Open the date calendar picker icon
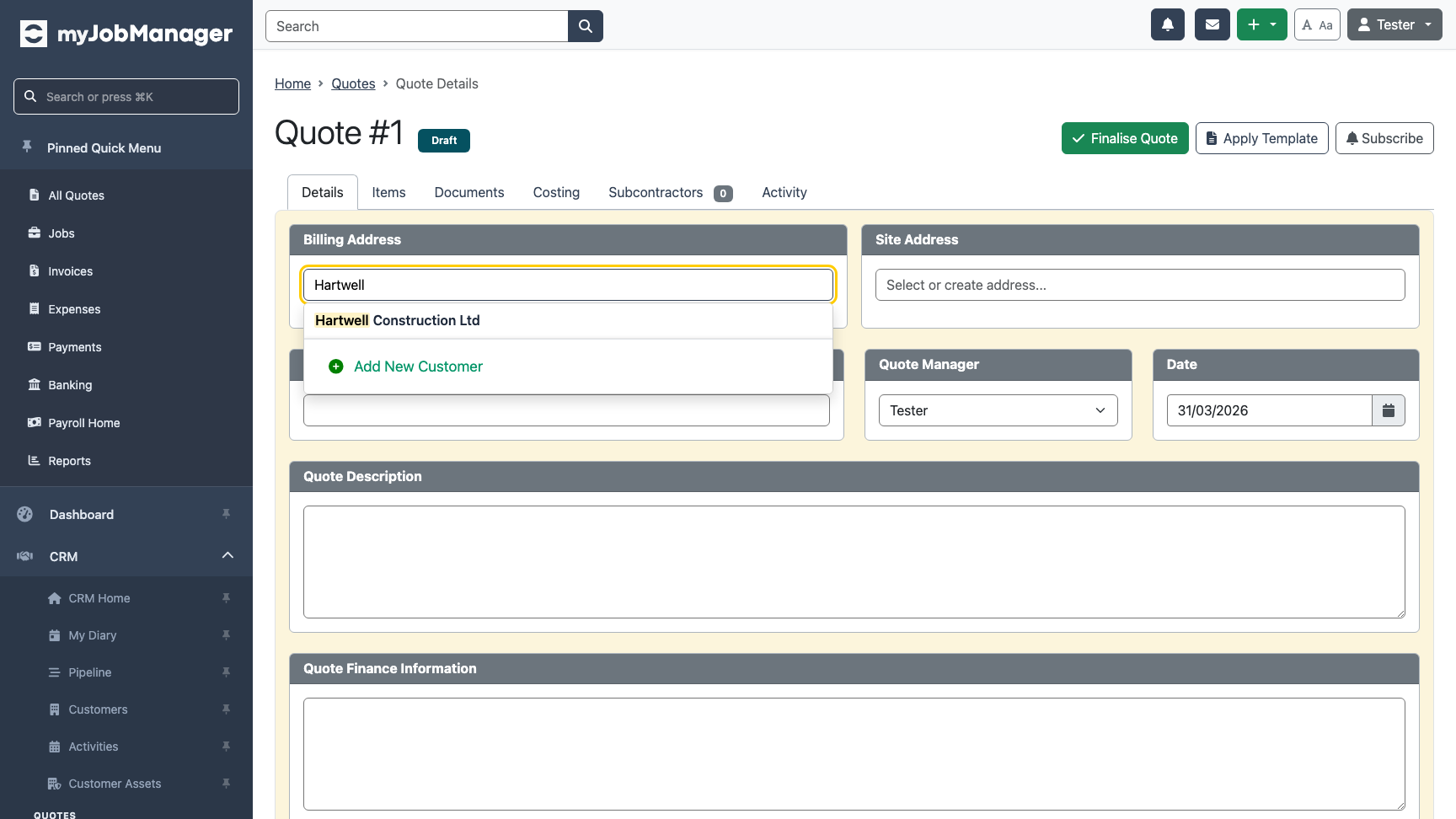 [x=1389, y=410]
